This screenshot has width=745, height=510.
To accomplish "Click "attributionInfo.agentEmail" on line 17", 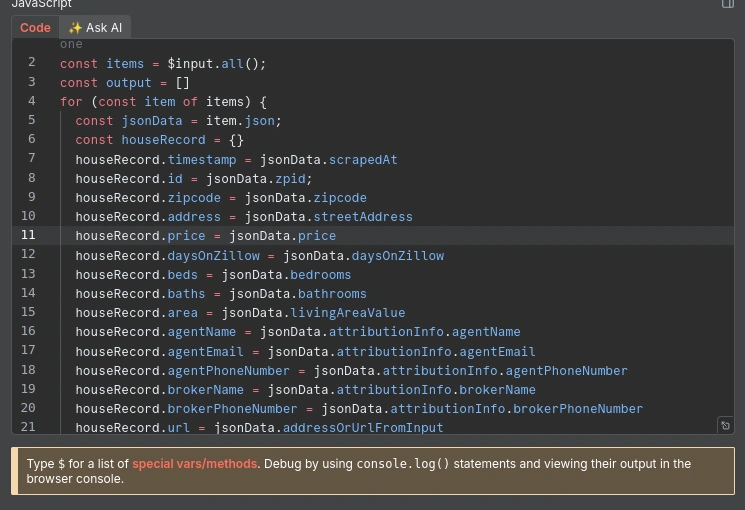I will coord(436,352).
